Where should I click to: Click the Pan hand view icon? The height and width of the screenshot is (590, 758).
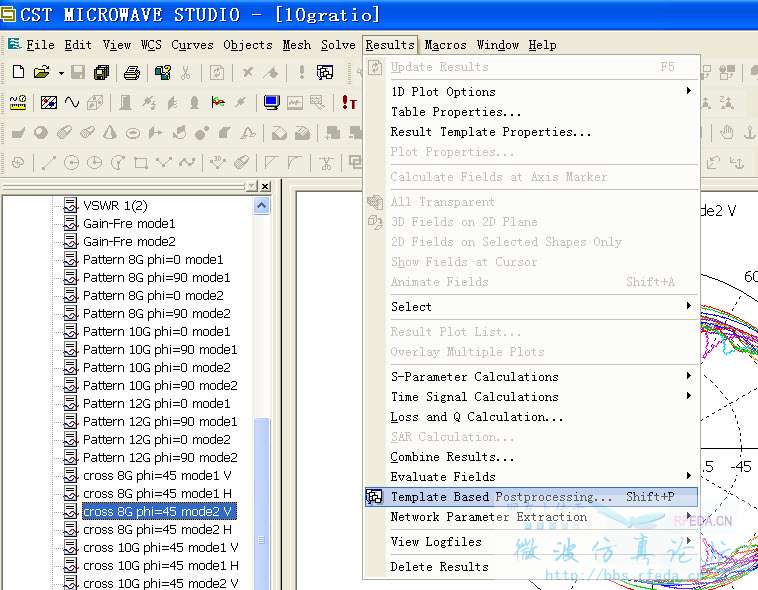pyautogui.click(x=727, y=132)
